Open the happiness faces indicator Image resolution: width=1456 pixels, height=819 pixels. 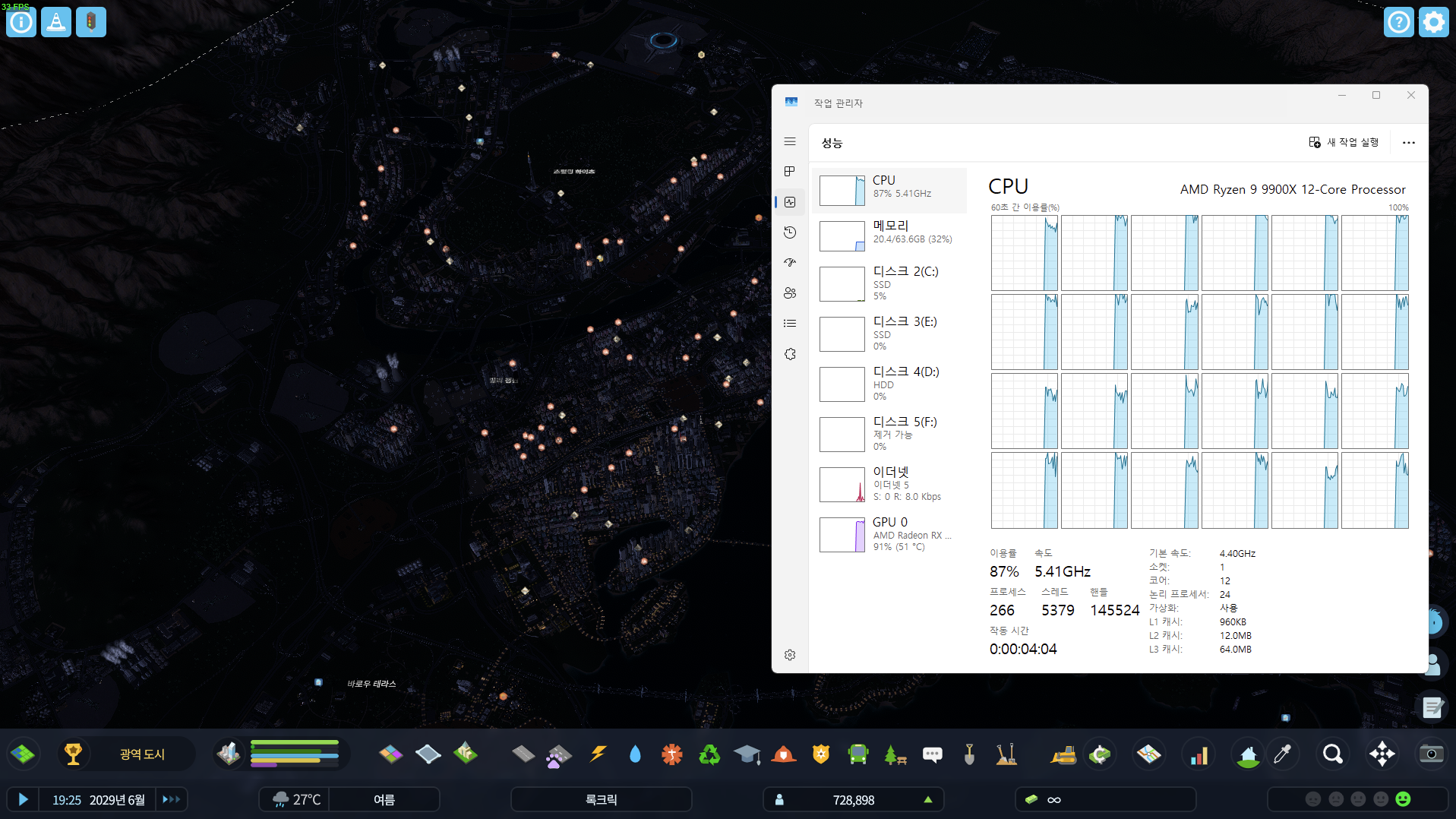coord(1358,799)
